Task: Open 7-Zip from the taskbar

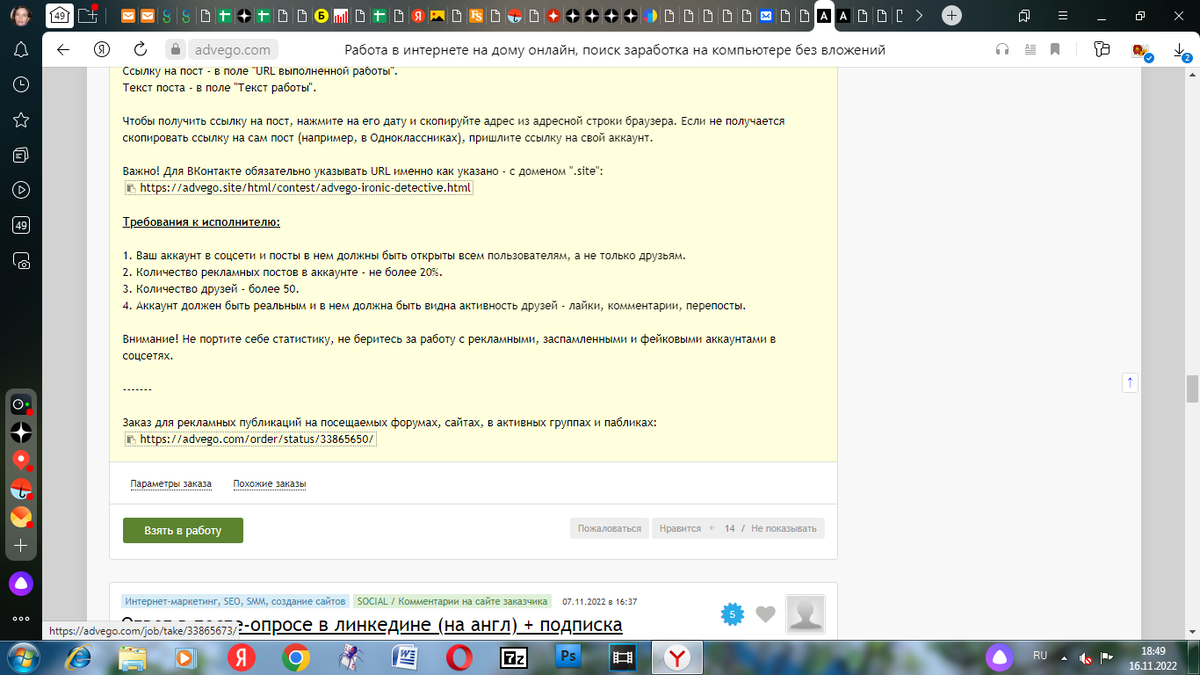Action: pyautogui.click(x=514, y=657)
